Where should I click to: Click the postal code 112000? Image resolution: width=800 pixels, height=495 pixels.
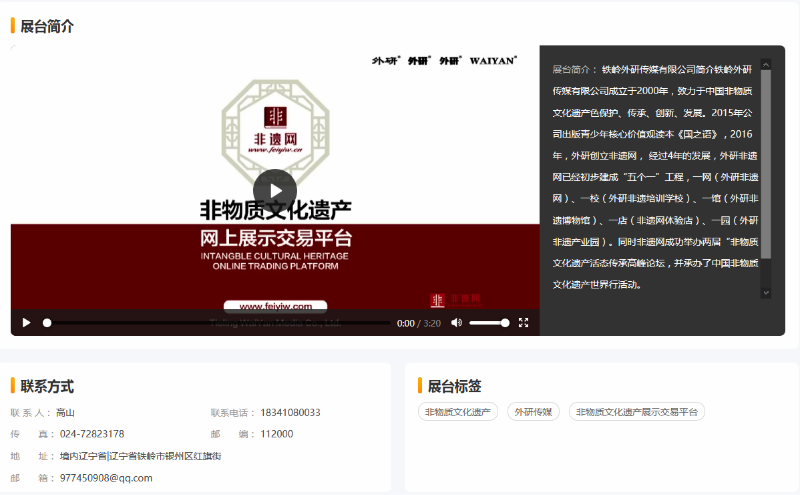click(277, 434)
